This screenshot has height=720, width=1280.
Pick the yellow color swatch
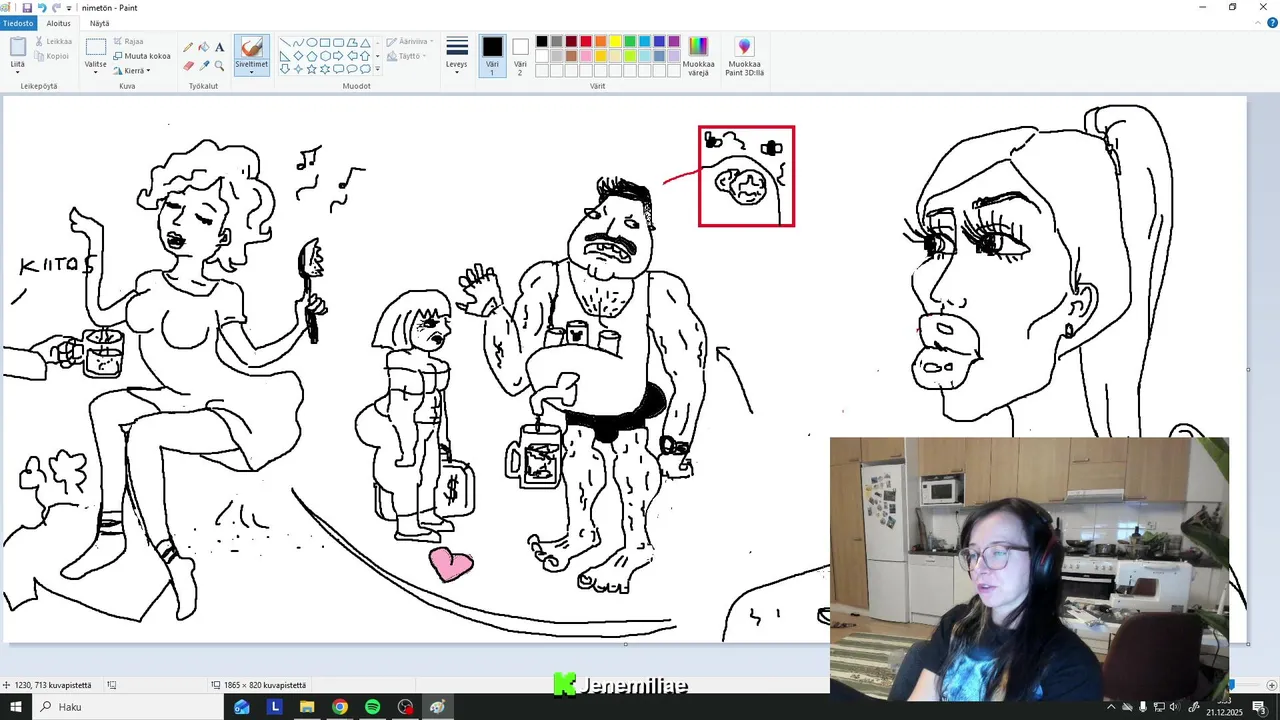[615, 42]
